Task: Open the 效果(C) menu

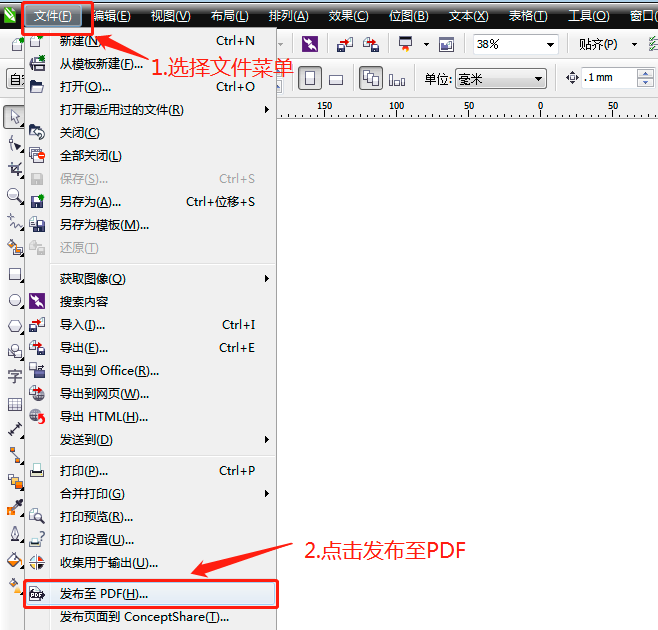Action: 348,16
